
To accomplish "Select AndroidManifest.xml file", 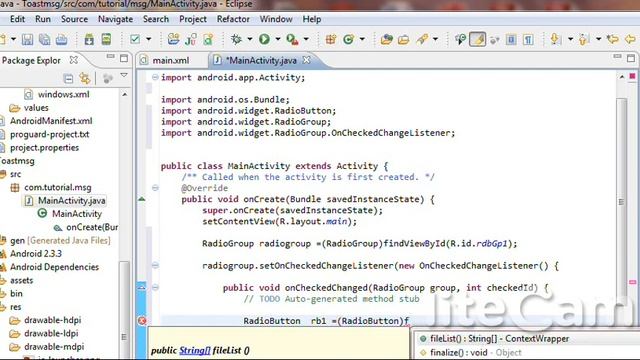I will tap(51, 121).
